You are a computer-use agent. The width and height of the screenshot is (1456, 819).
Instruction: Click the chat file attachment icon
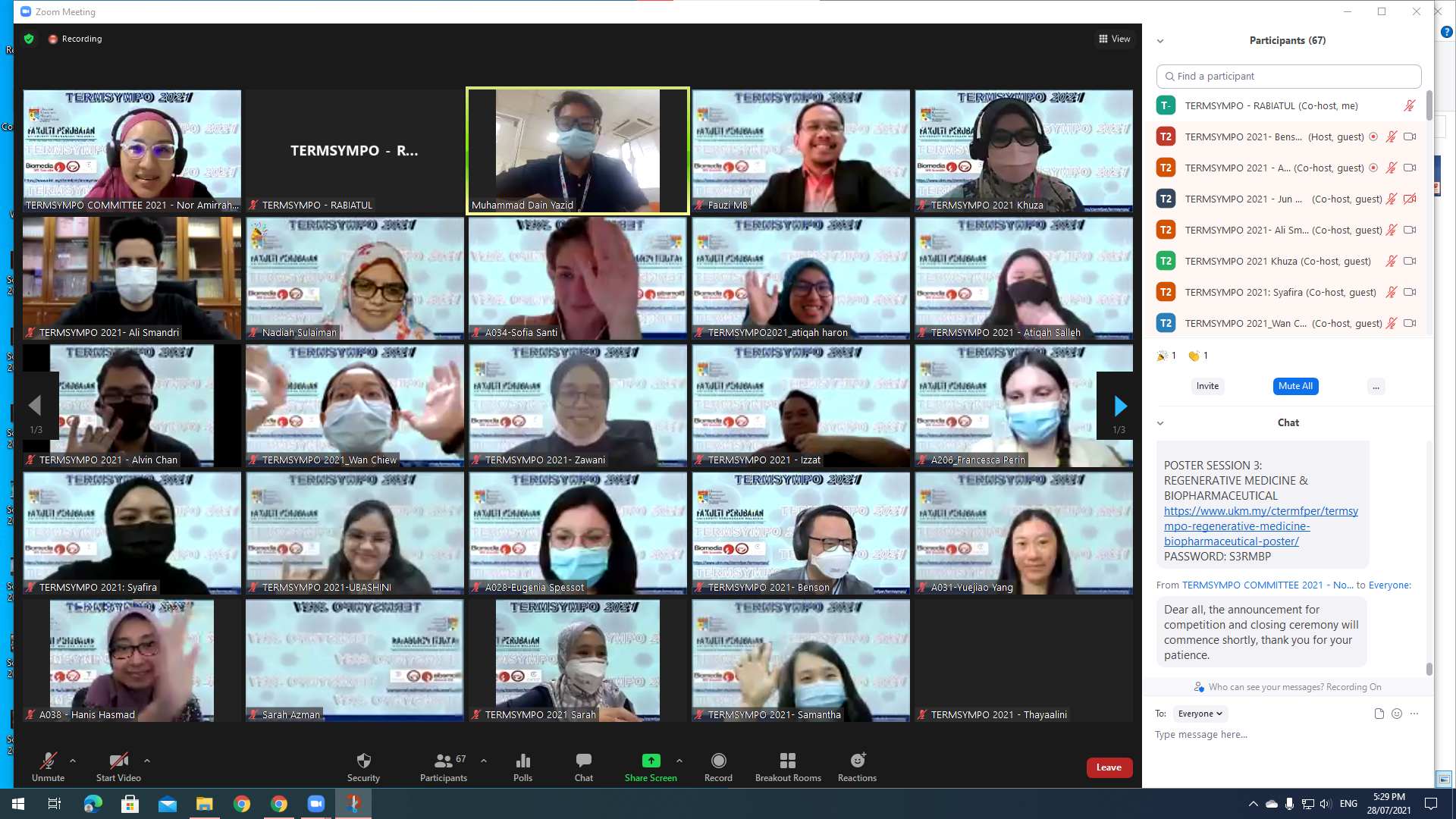[1379, 714]
